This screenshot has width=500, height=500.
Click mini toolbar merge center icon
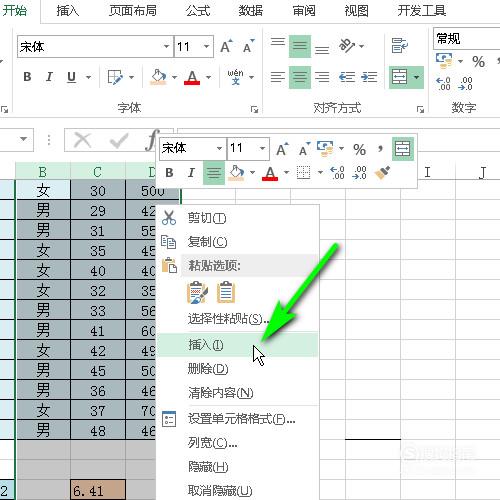(x=403, y=148)
